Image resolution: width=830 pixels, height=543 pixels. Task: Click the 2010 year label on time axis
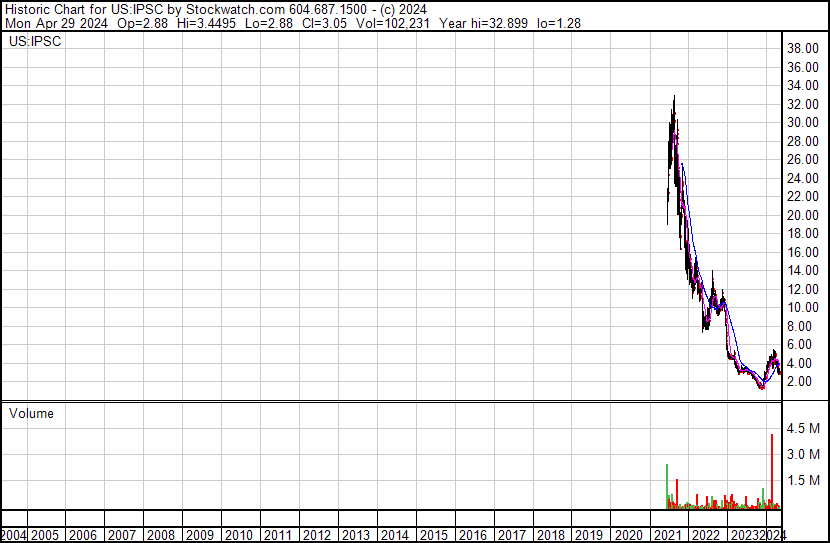(238, 535)
